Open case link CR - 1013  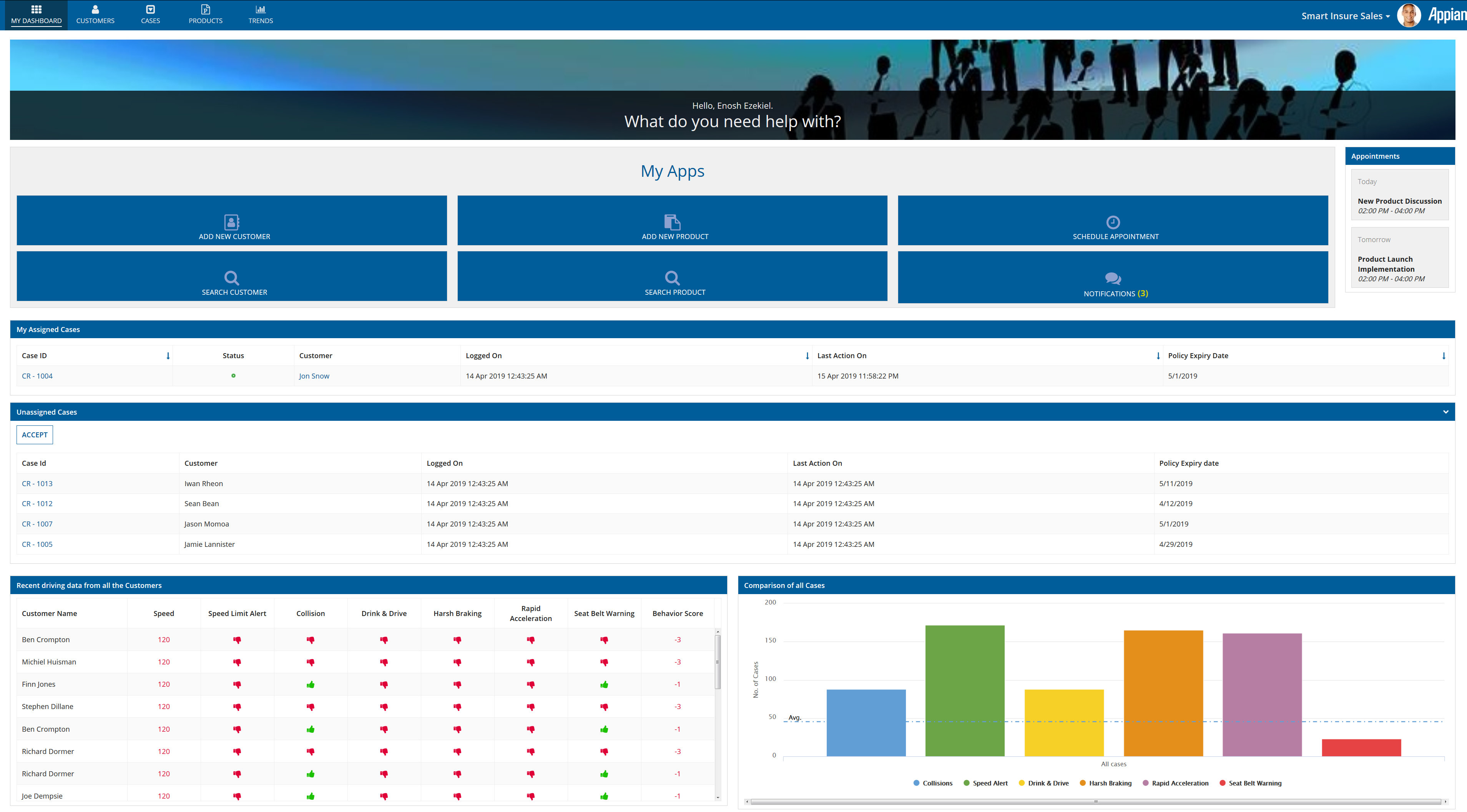point(37,483)
